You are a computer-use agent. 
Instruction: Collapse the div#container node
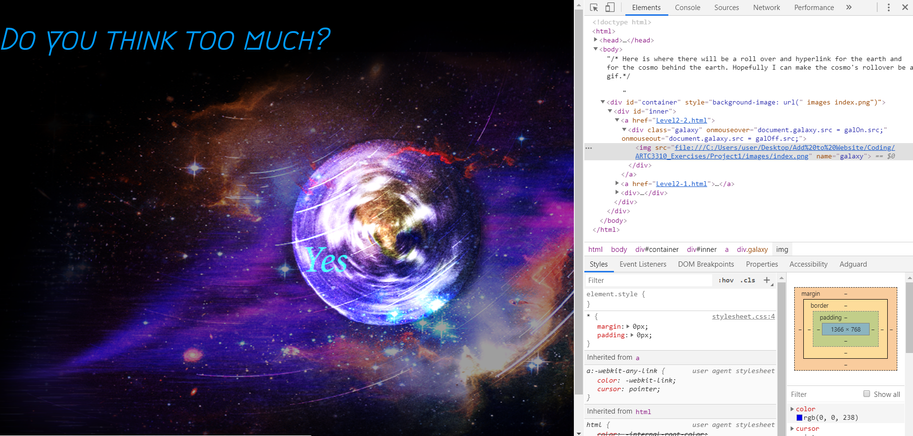tap(603, 102)
